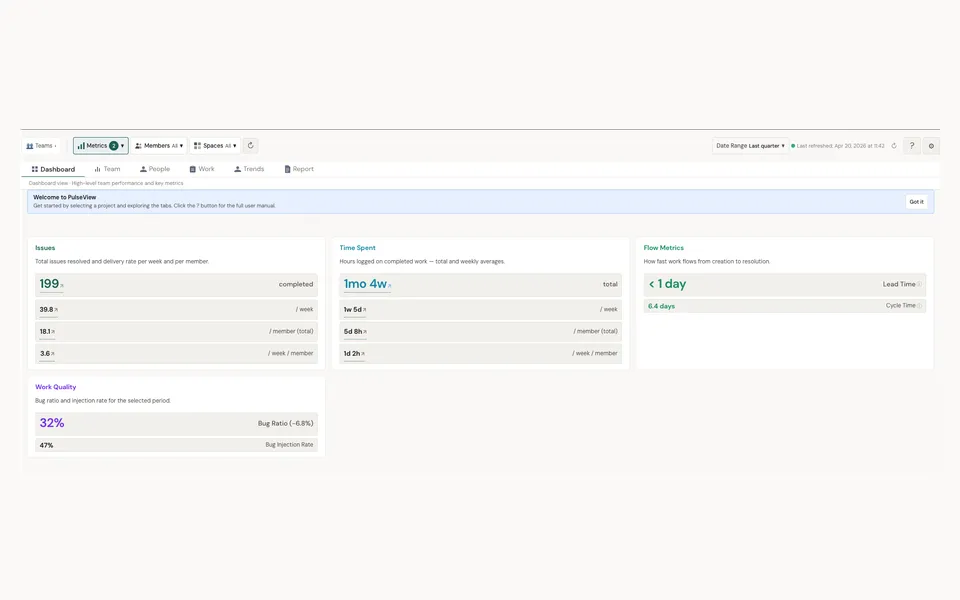Screen dimensions: 960x600
Task: Click the Flow Metrics card heading
Action: tap(664, 248)
